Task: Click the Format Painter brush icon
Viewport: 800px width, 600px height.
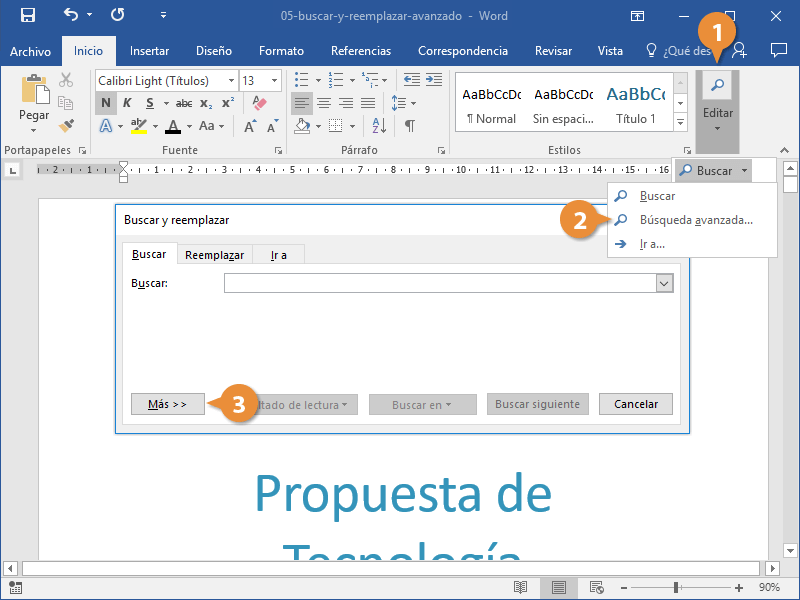Action: (66, 125)
